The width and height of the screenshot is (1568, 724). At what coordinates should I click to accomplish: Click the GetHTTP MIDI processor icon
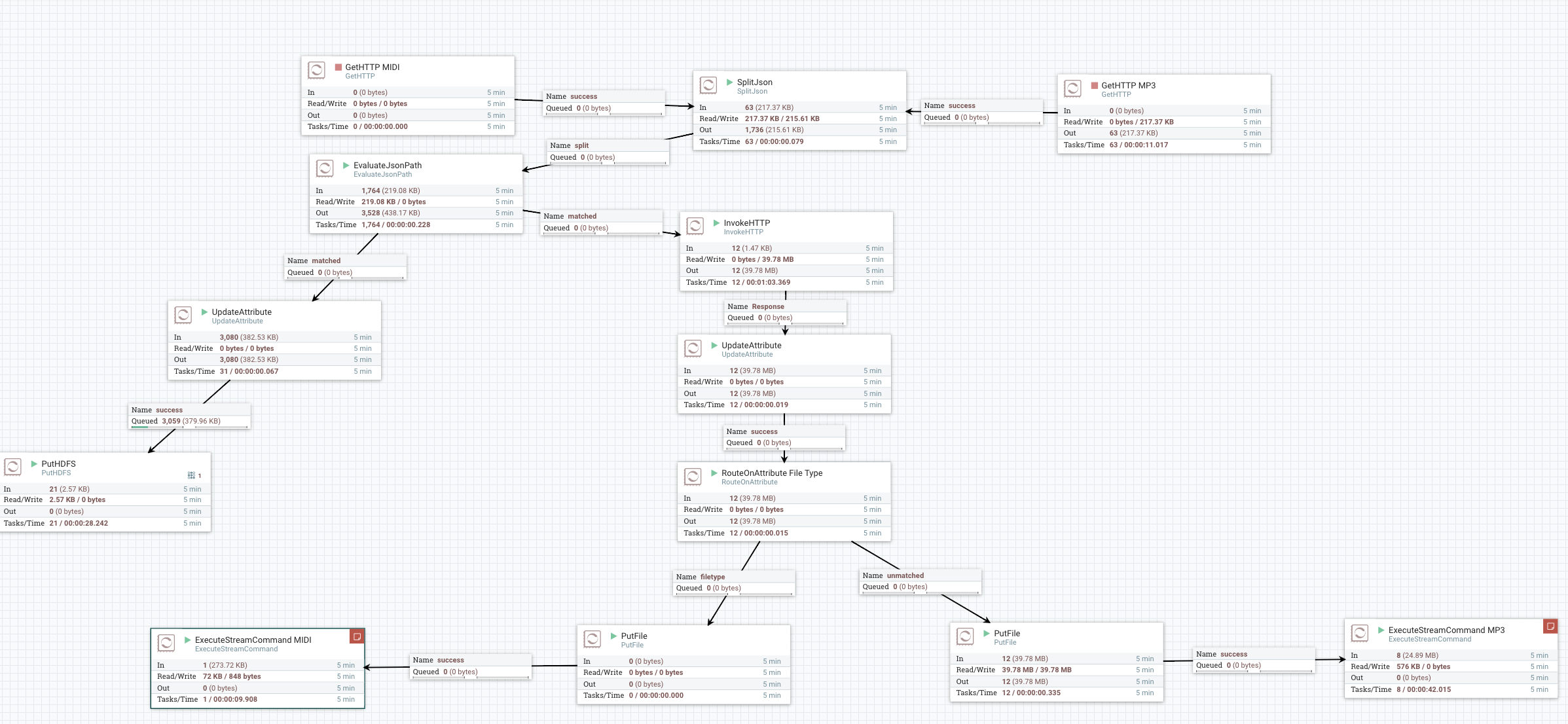tap(316, 70)
